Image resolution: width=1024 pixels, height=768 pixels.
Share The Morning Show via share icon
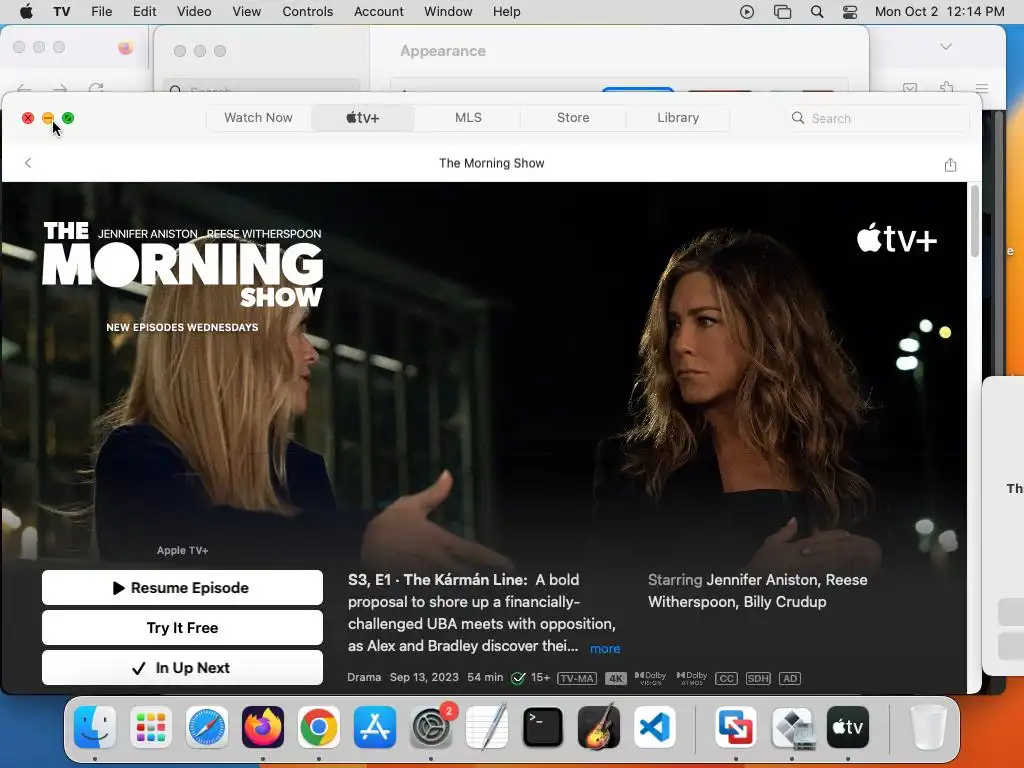tap(950, 165)
